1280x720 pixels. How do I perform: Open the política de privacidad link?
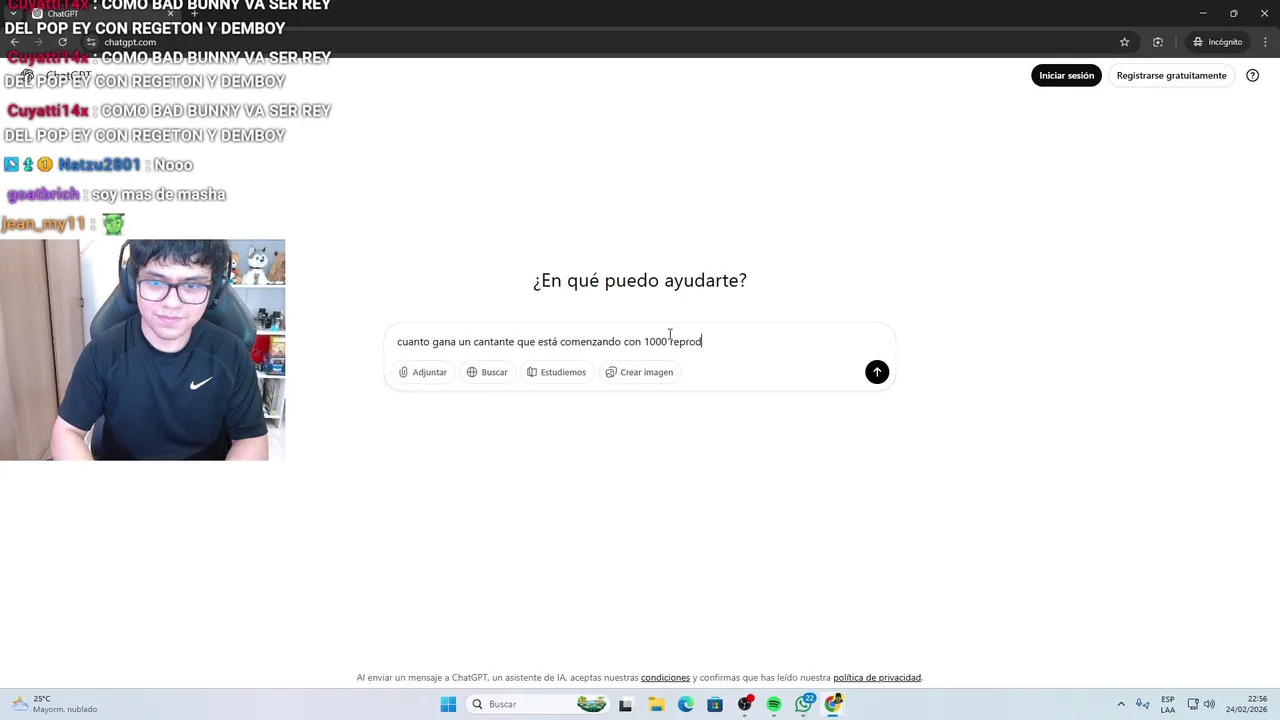tap(877, 677)
